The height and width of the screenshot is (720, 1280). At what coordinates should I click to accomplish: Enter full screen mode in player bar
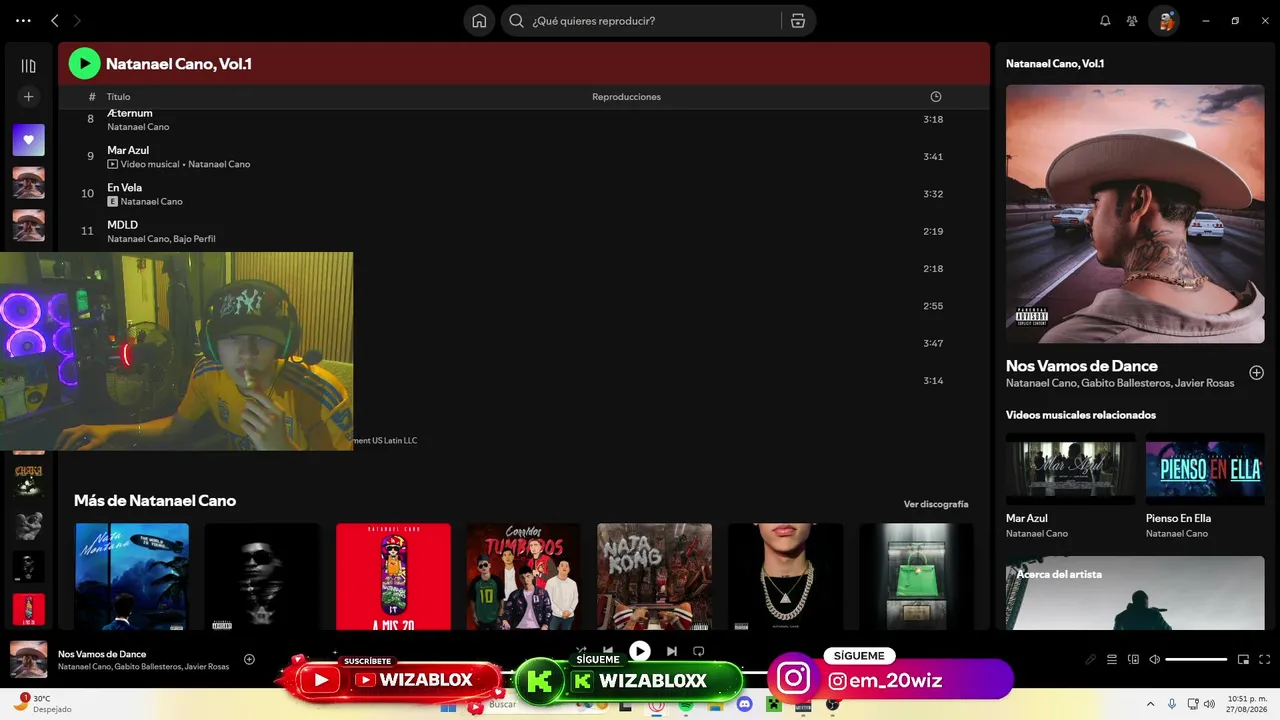tap(1264, 660)
